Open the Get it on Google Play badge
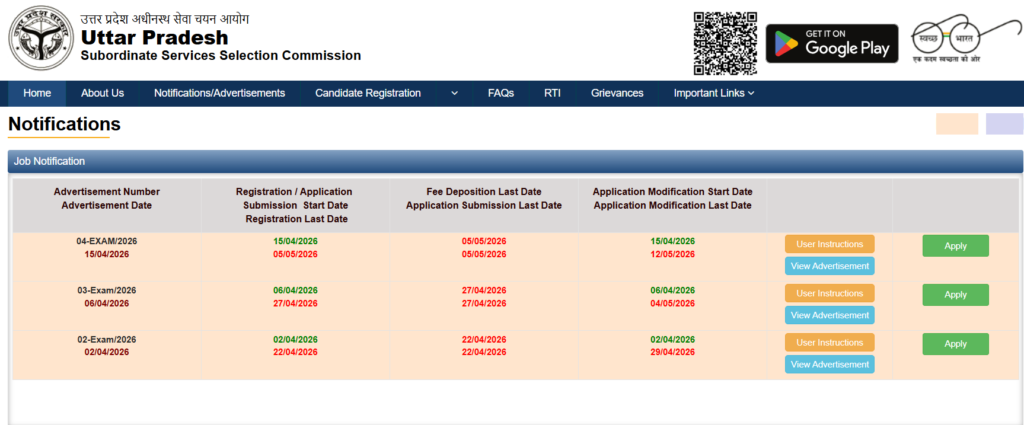Screen dimensions: 1024x425 (x=832, y=42)
